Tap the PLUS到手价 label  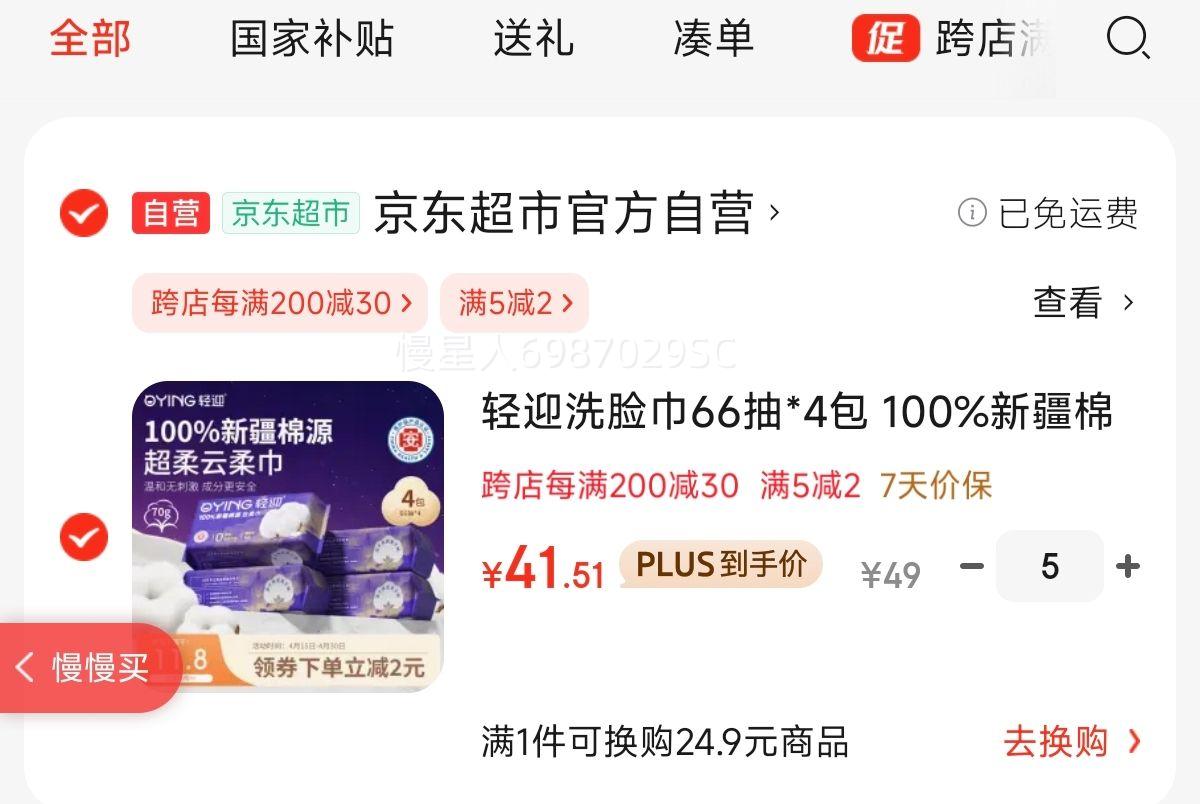721,565
